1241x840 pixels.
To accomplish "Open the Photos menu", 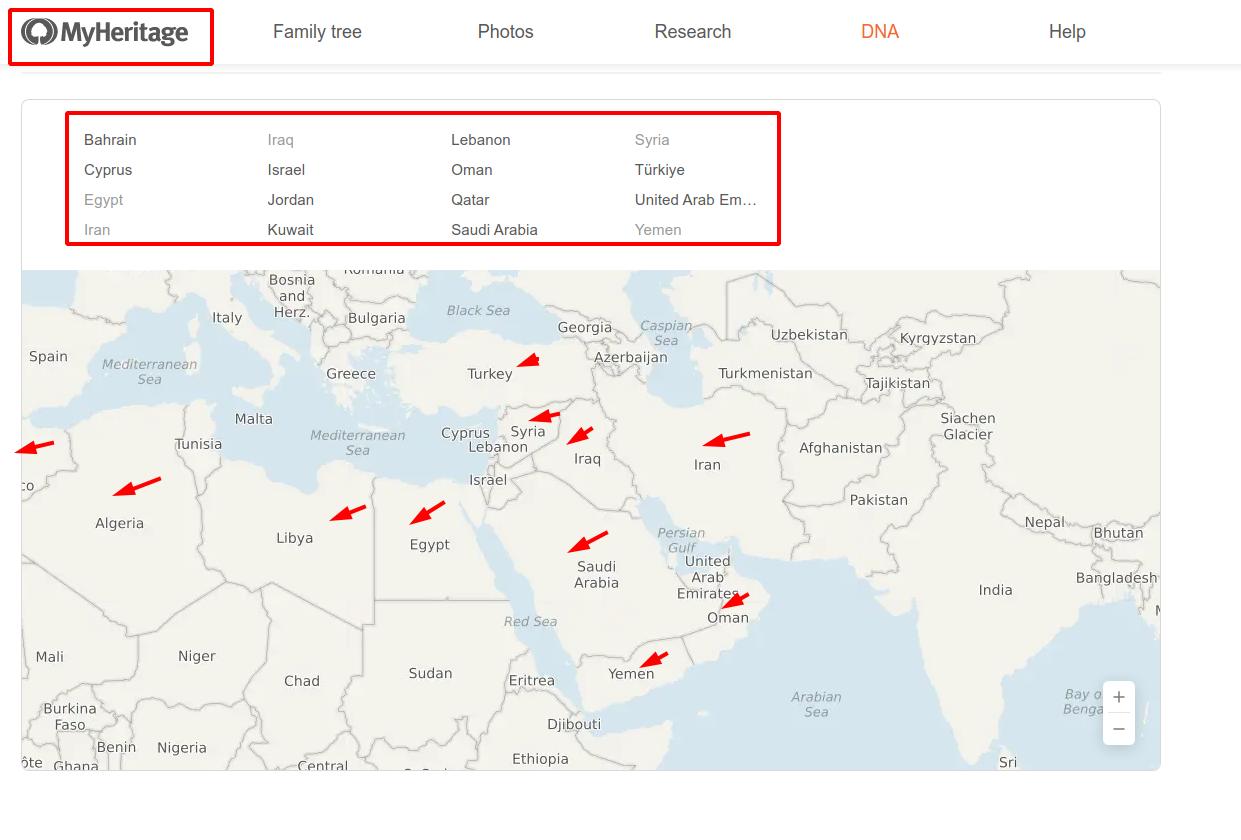I will click(x=505, y=32).
